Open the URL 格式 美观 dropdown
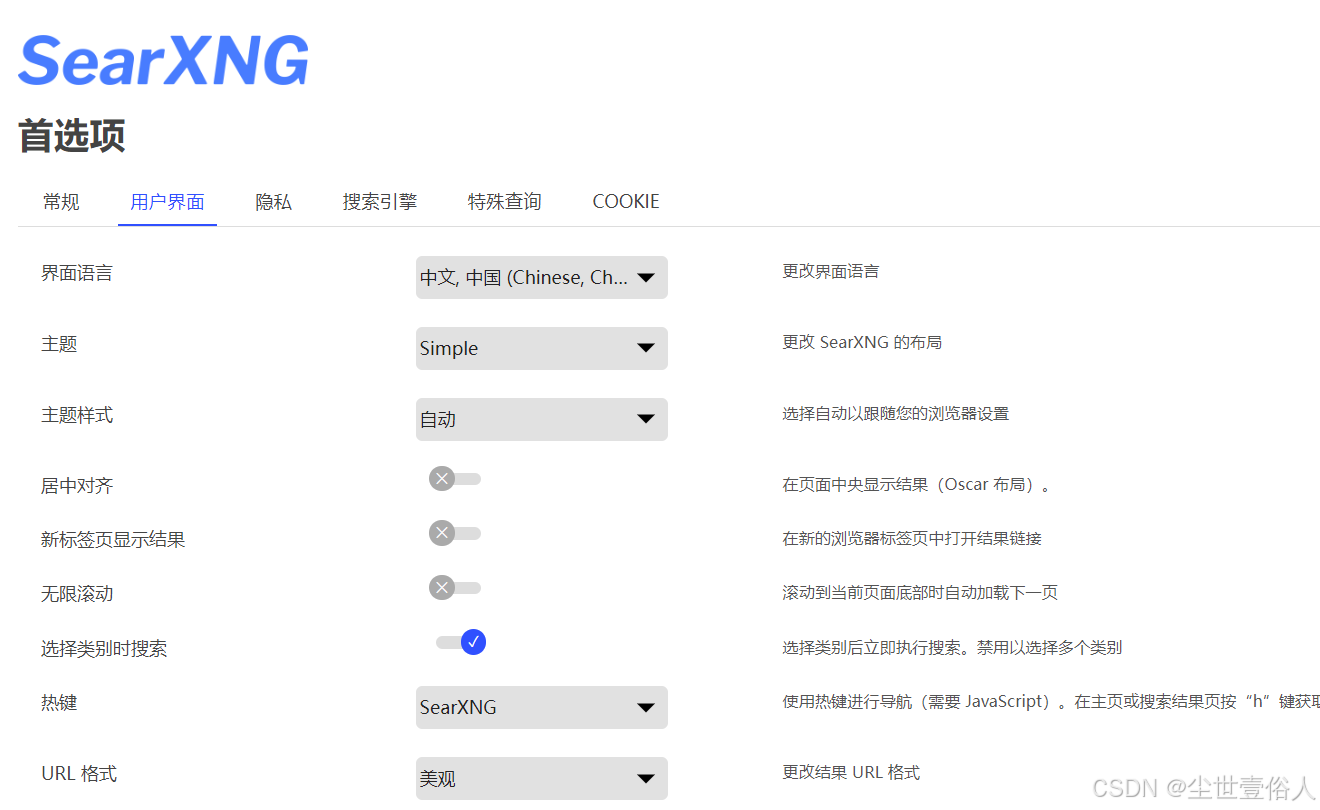Image resolution: width=1320 pixels, height=810 pixels. 541,778
